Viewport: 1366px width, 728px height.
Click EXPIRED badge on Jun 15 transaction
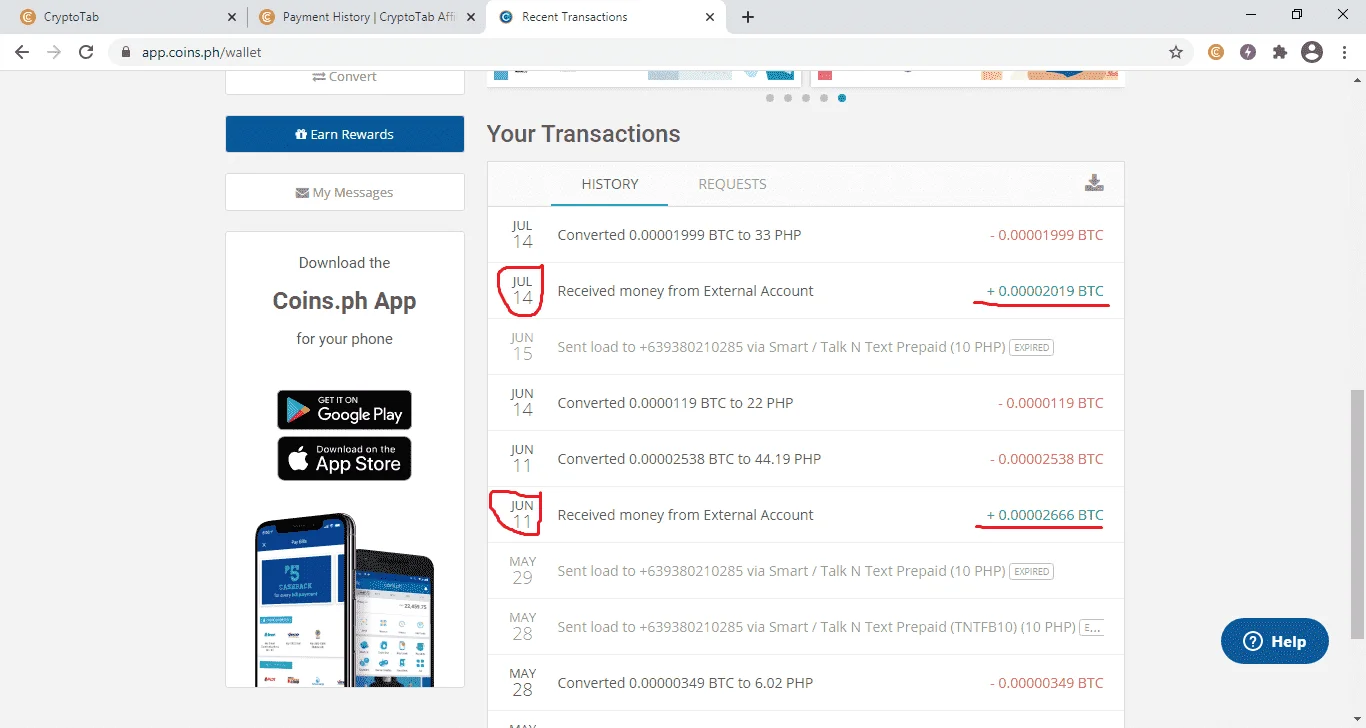tap(1031, 348)
